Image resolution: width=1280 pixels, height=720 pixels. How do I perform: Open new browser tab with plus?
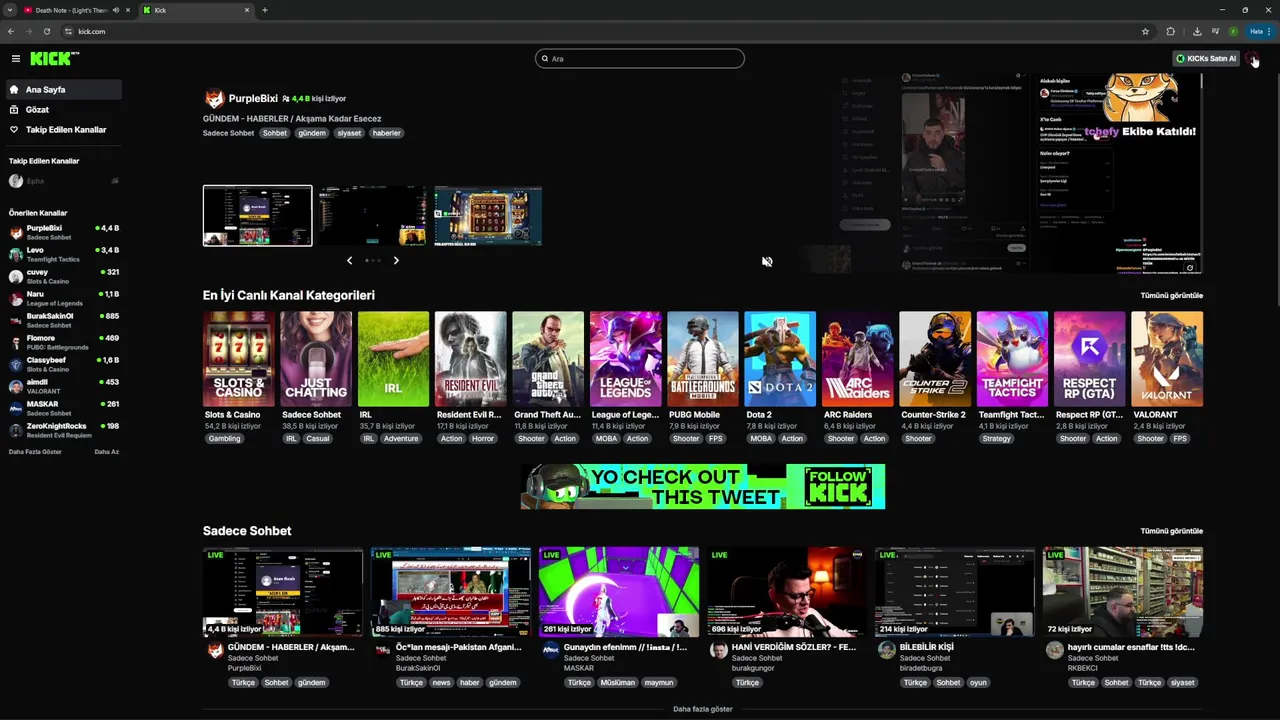pyautogui.click(x=264, y=10)
